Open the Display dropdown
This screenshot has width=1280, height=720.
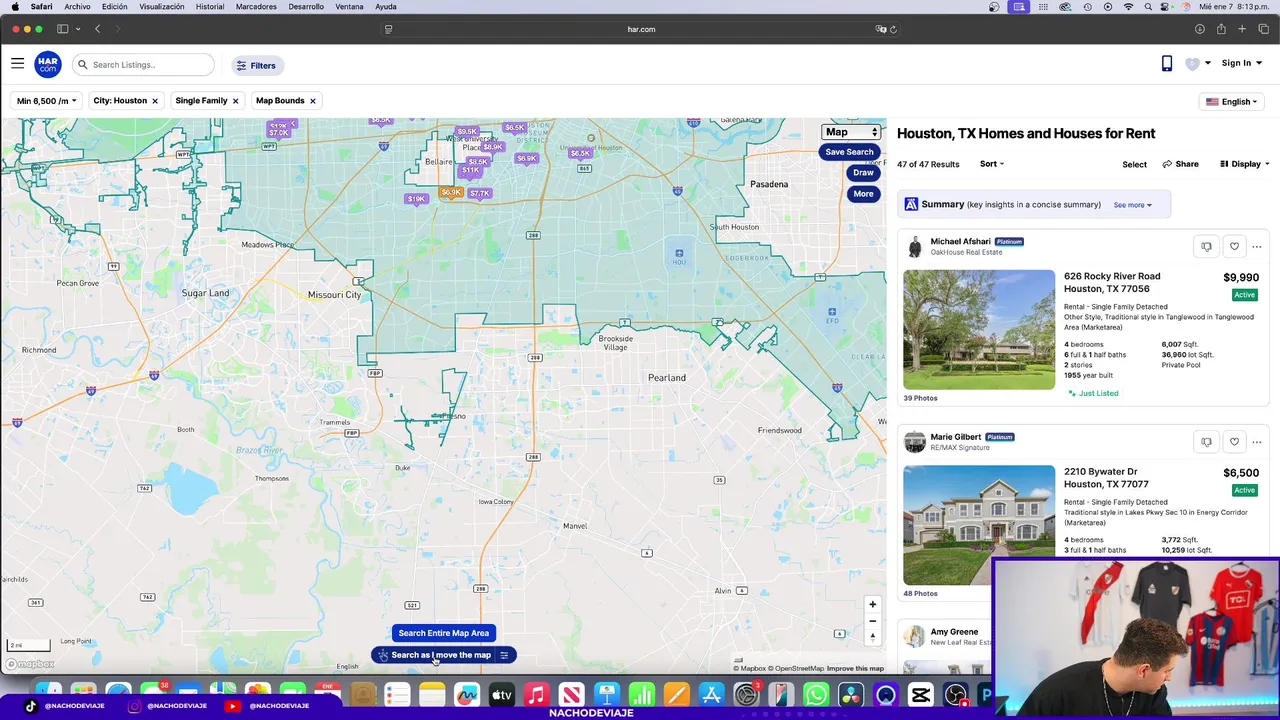(1245, 164)
